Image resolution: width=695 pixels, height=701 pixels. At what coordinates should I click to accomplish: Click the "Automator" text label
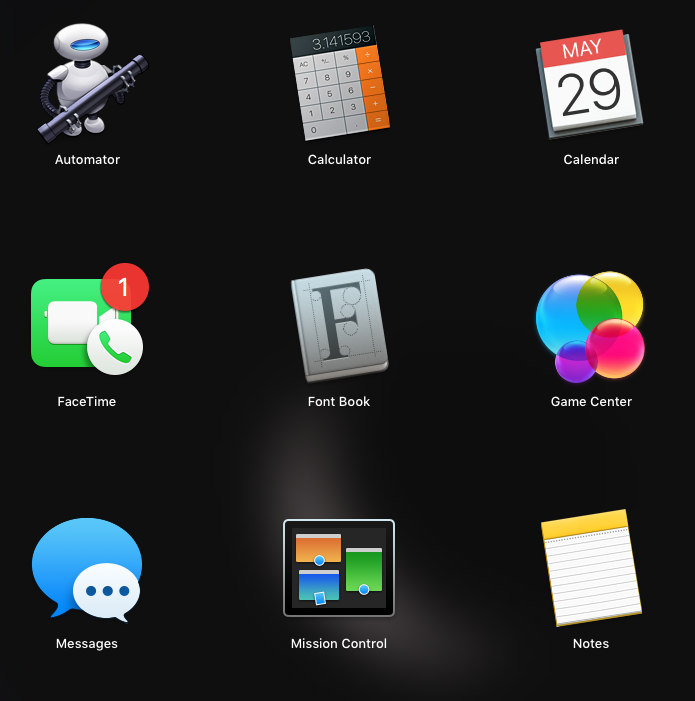click(x=87, y=160)
